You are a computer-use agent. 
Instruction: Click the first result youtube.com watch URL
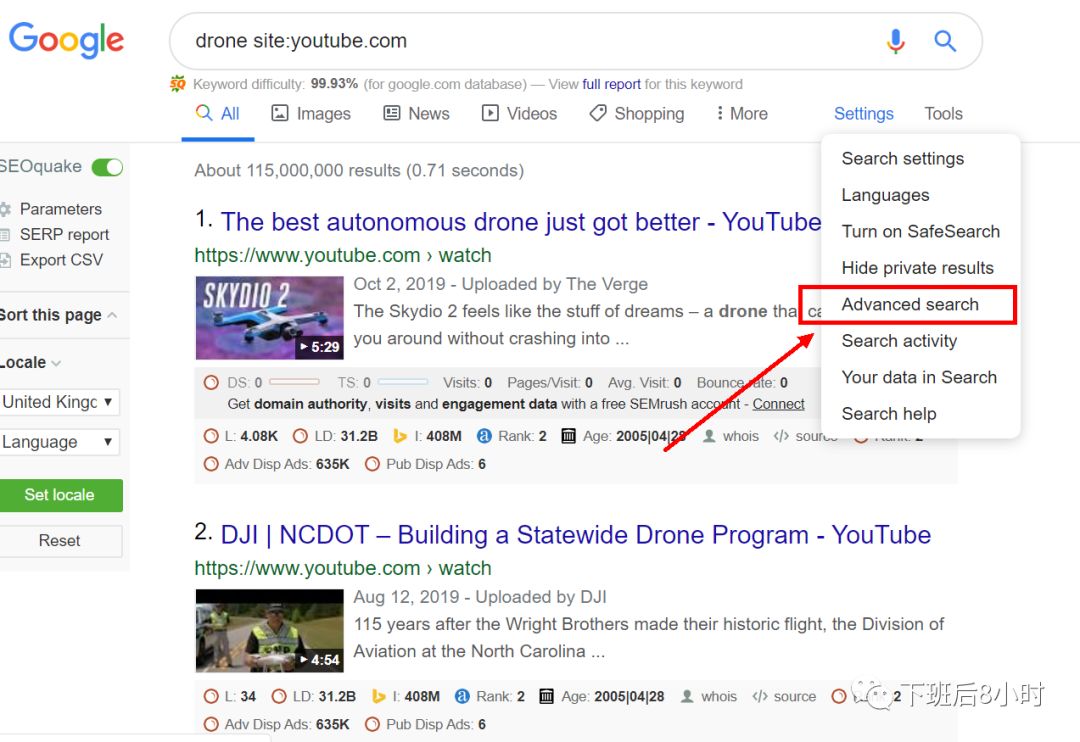(343, 256)
